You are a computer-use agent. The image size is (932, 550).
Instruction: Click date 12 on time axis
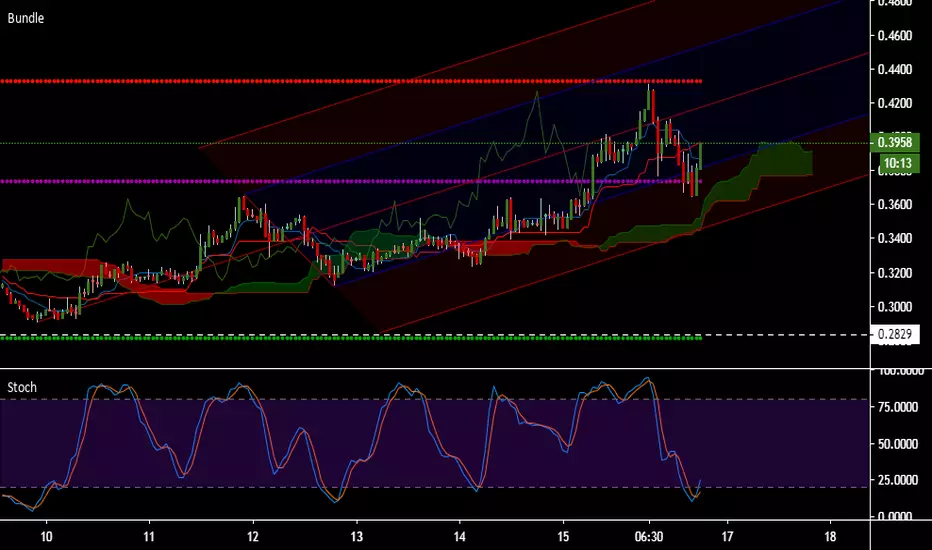(253, 537)
